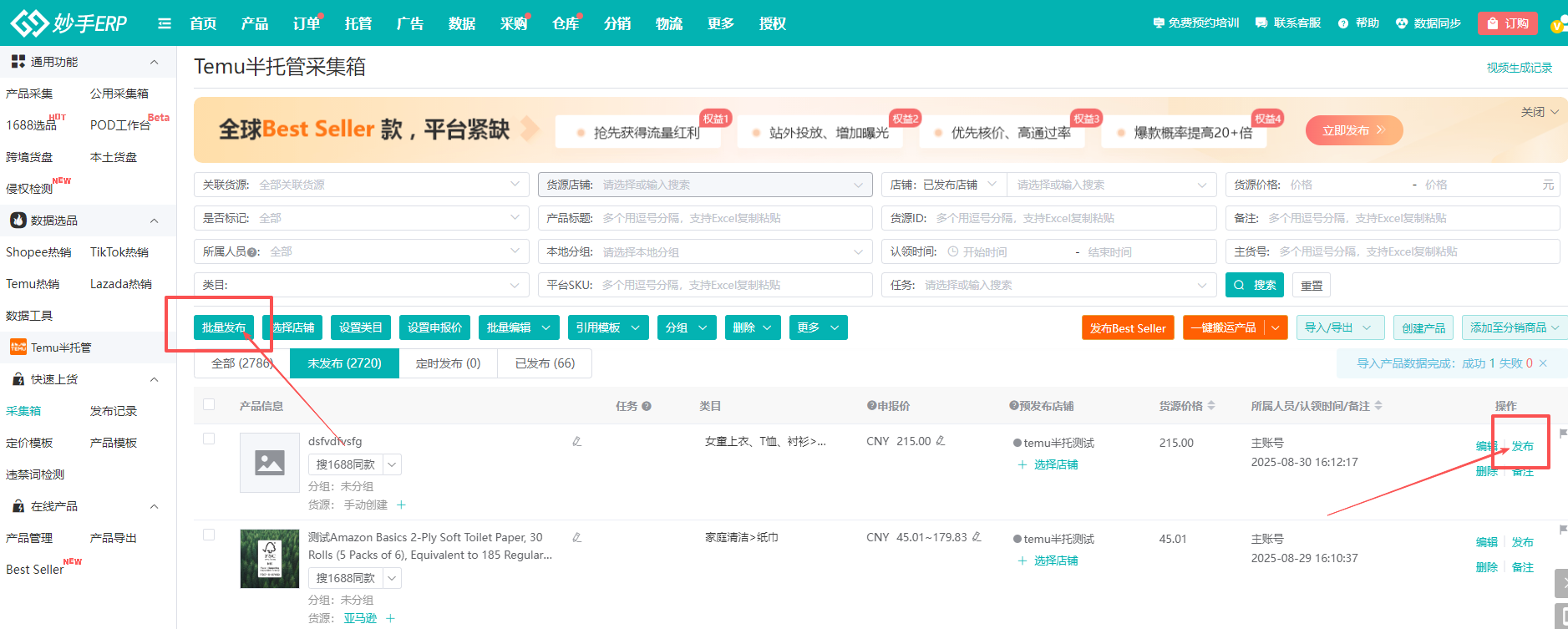The height and width of the screenshot is (629, 1568).
Task: Click the plus icon beside 手动创建 source
Action: 401,505
